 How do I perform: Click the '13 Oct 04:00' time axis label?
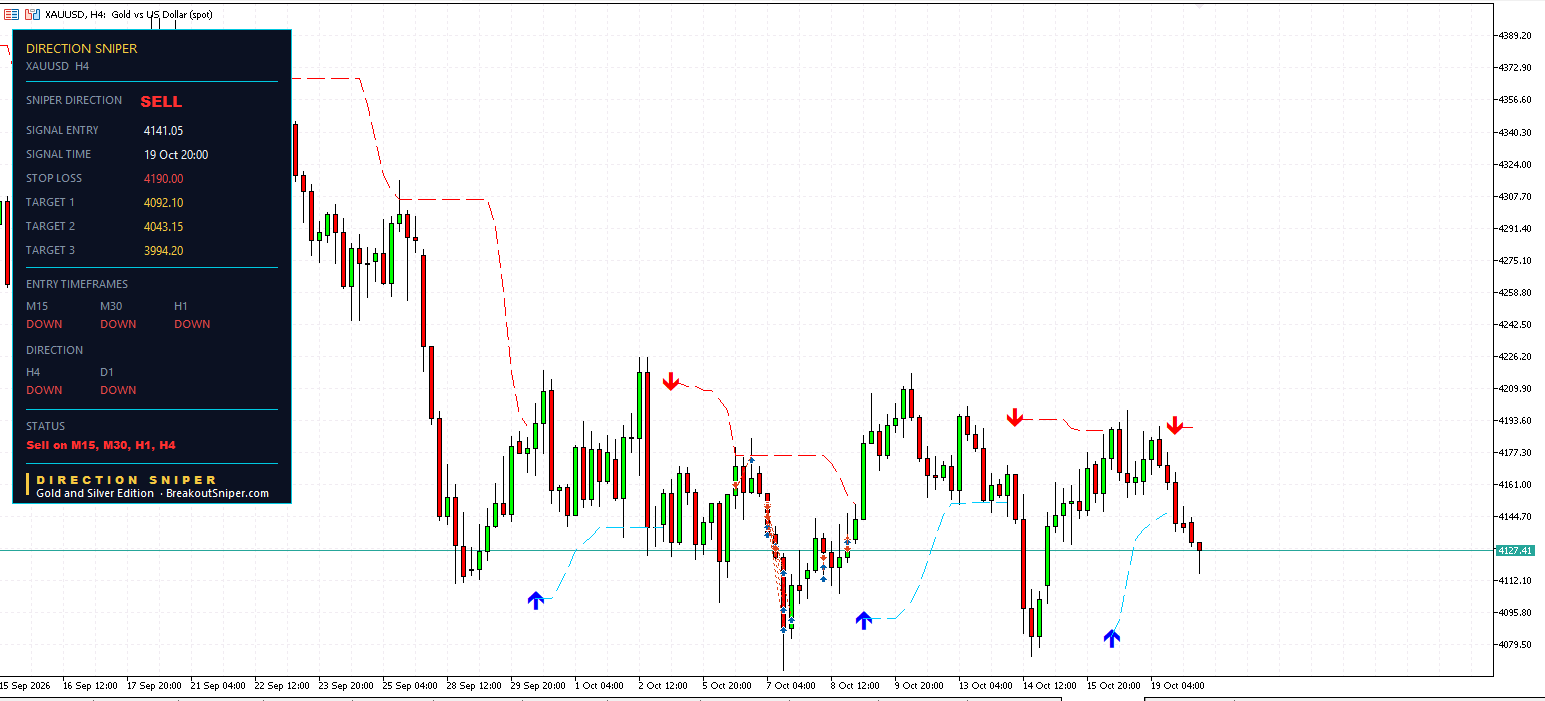986,686
